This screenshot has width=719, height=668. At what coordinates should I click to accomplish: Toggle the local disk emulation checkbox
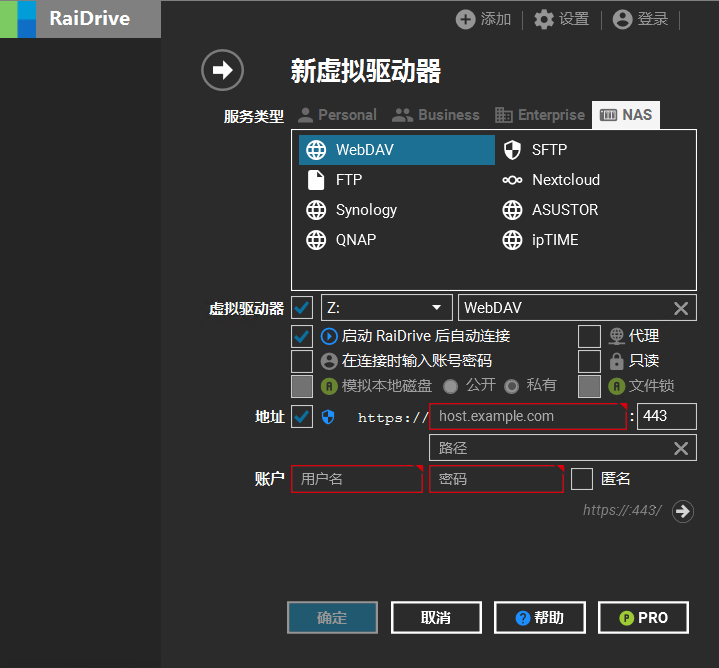[302, 386]
